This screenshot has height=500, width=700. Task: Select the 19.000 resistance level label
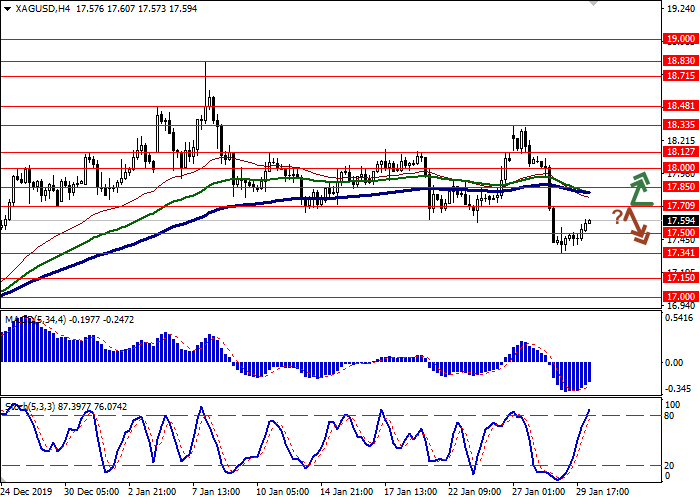679,40
